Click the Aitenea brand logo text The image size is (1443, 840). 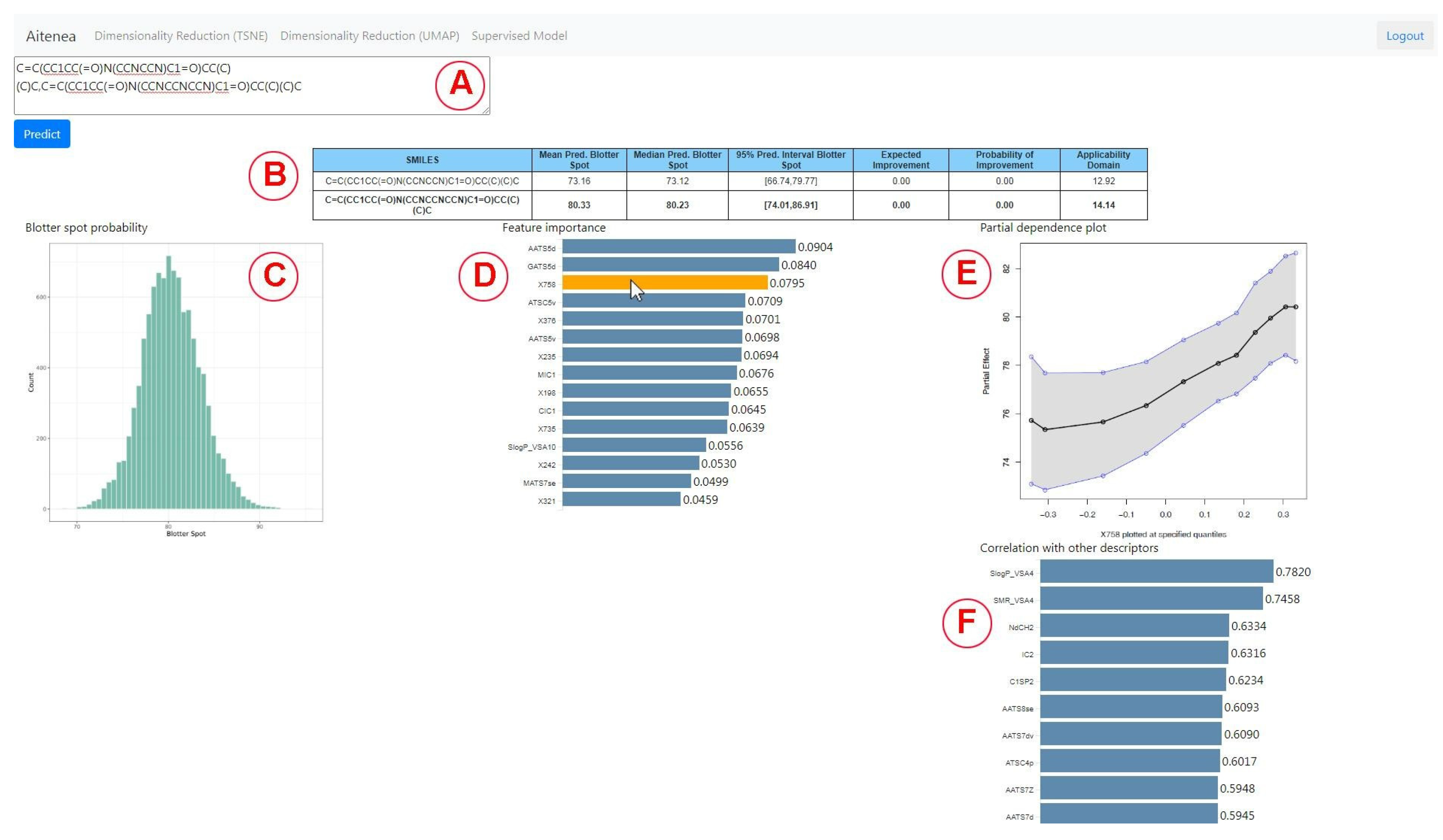(x=50, y=36)
